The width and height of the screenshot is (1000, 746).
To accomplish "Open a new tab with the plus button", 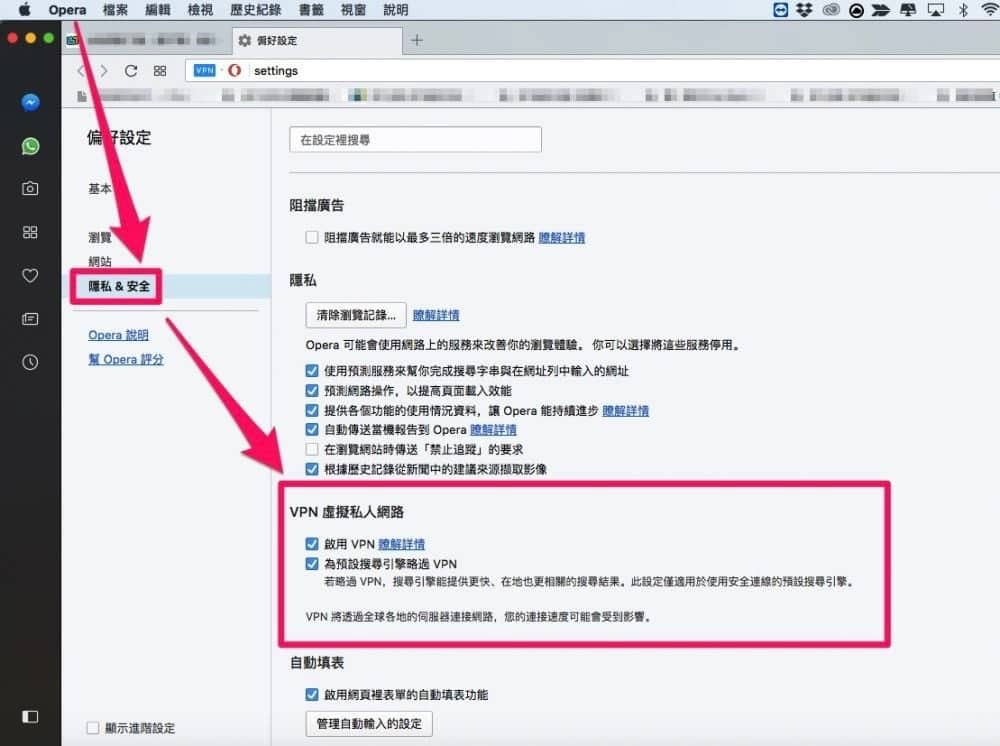I will [x=416, y=40].
